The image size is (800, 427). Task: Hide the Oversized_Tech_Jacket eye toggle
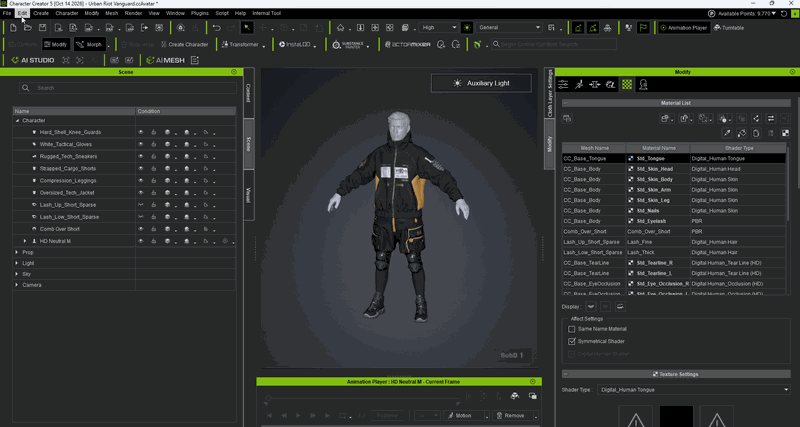(141, 193)
